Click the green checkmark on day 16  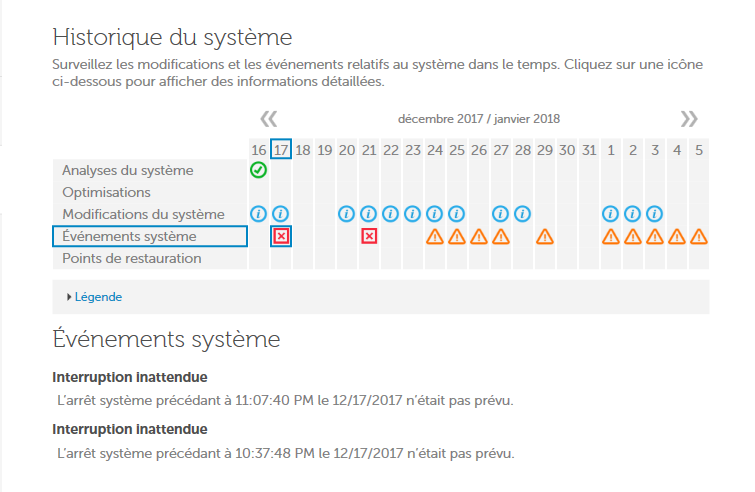(x=258, y=170)
